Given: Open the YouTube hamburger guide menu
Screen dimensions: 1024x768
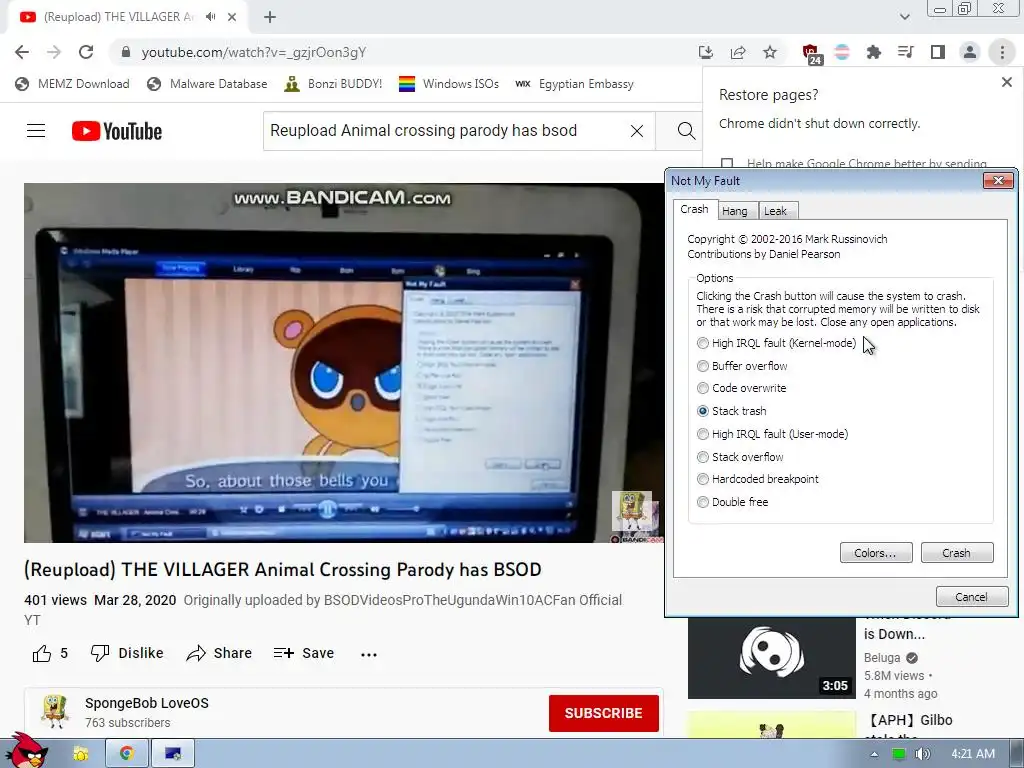Looking at the screenshot, I should tap(36, 131).
